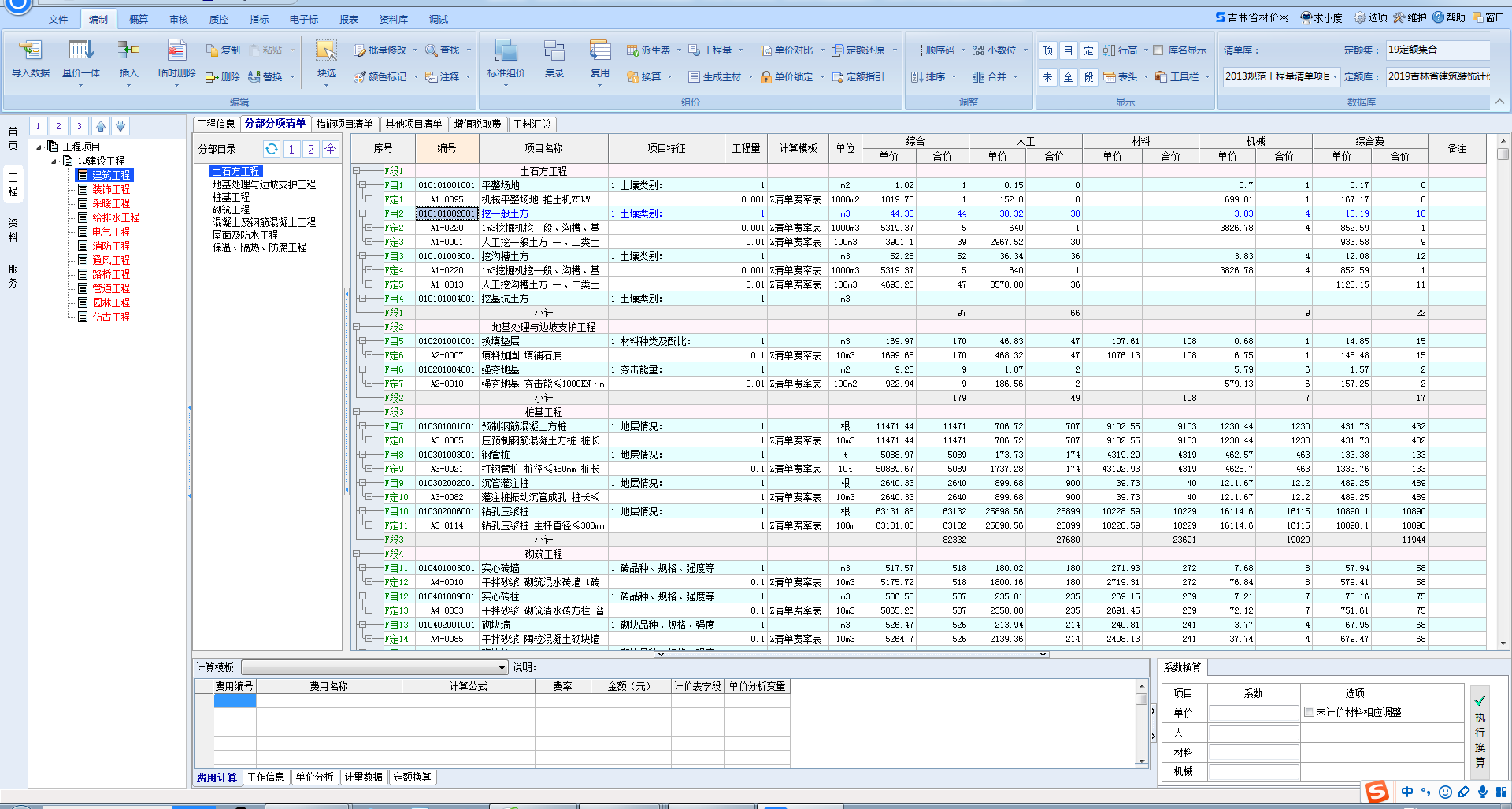Switch to the 措施项目清单 tab
1512x809 pixels.
344,124
